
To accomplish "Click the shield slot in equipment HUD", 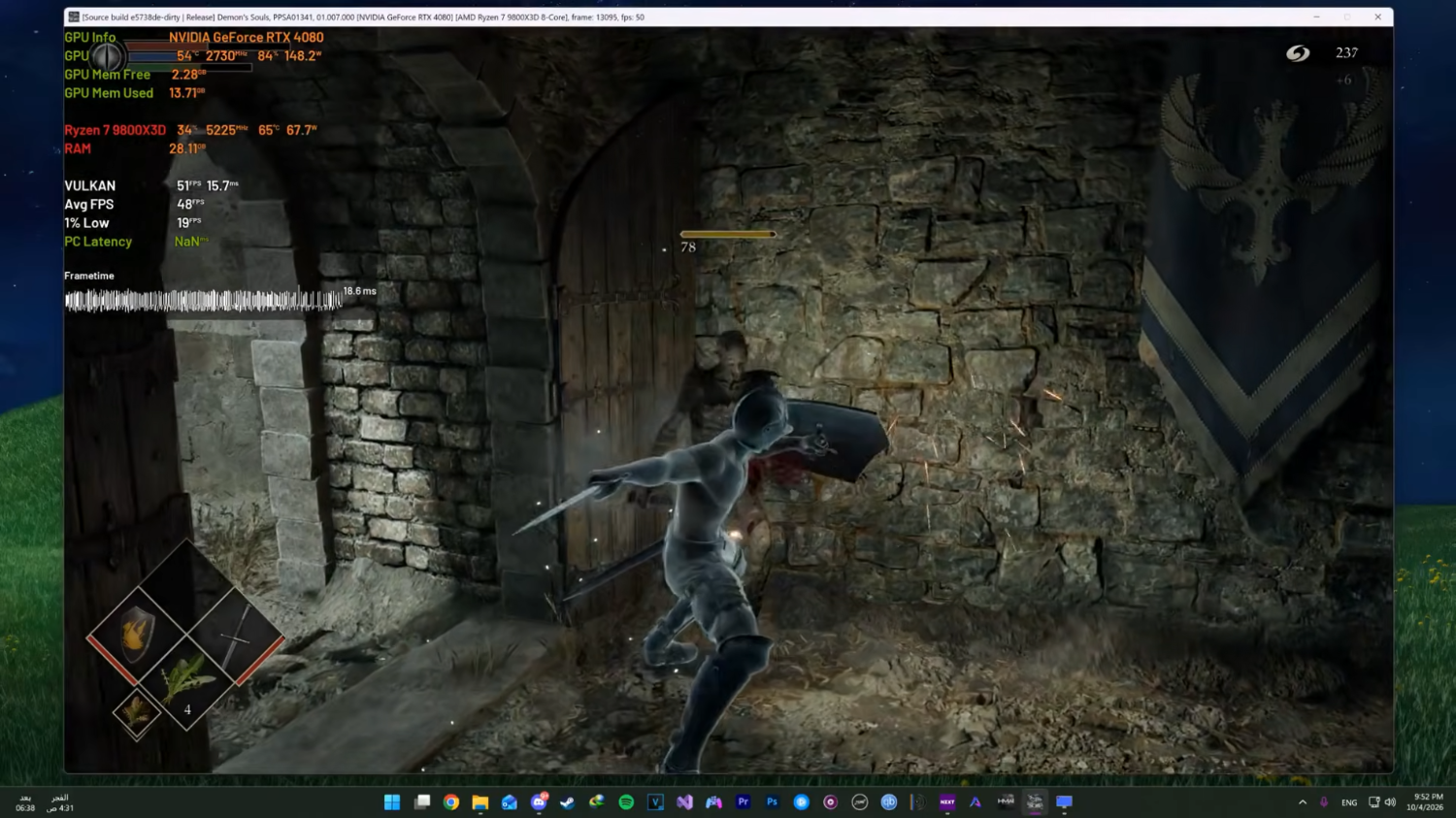I will tap(137, 636).
